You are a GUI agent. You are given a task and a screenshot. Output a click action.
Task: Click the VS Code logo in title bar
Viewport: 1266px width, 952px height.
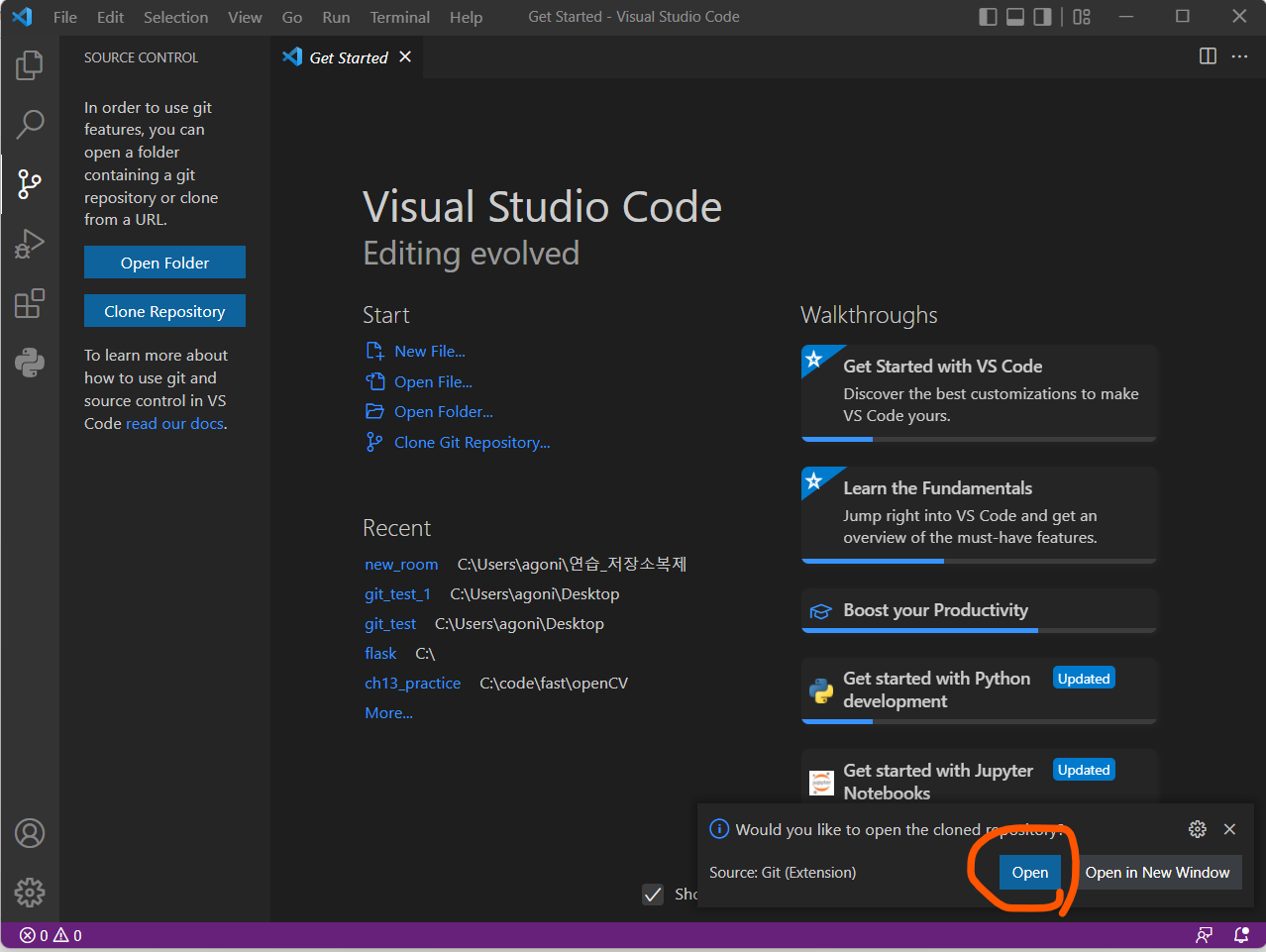click(22, 17)
